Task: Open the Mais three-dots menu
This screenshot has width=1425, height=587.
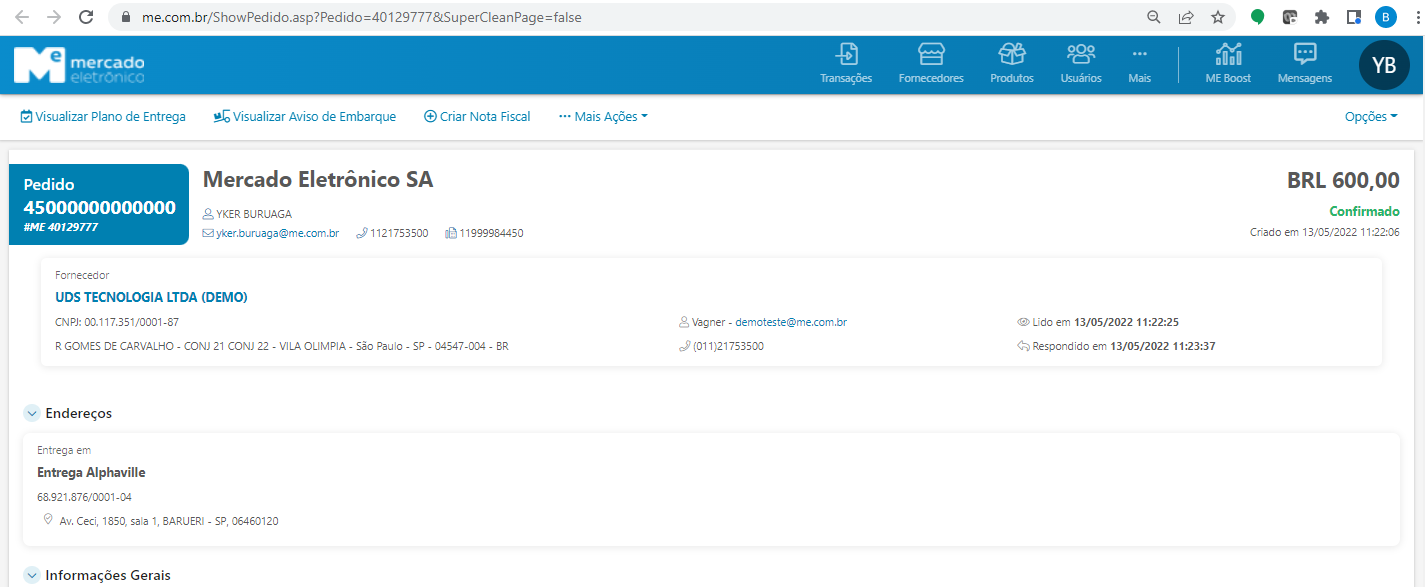Action: (x=1140, y=63)
